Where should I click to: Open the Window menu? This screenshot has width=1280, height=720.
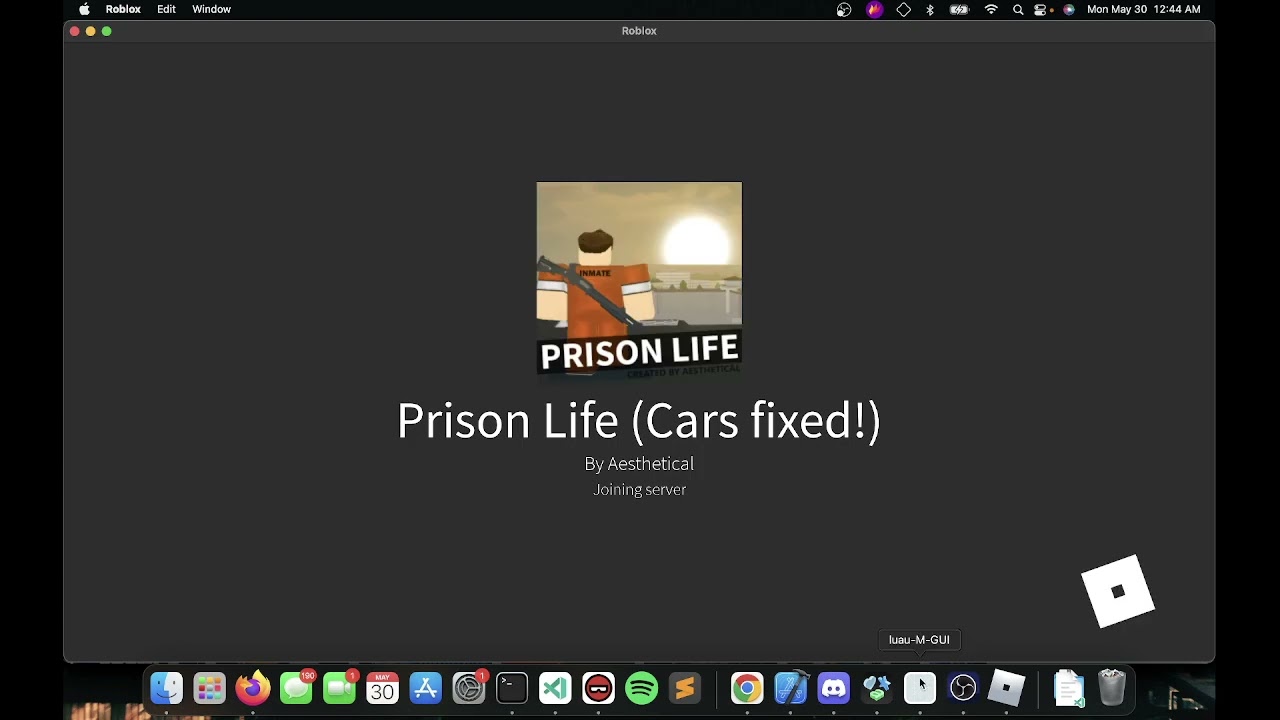pyautogui.click(x=211, y=9)
